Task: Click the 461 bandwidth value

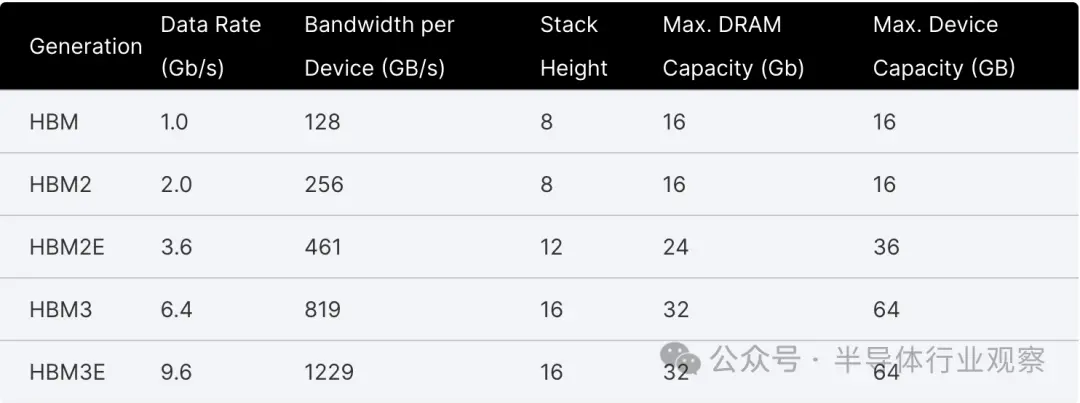Action: coord(323,247)
